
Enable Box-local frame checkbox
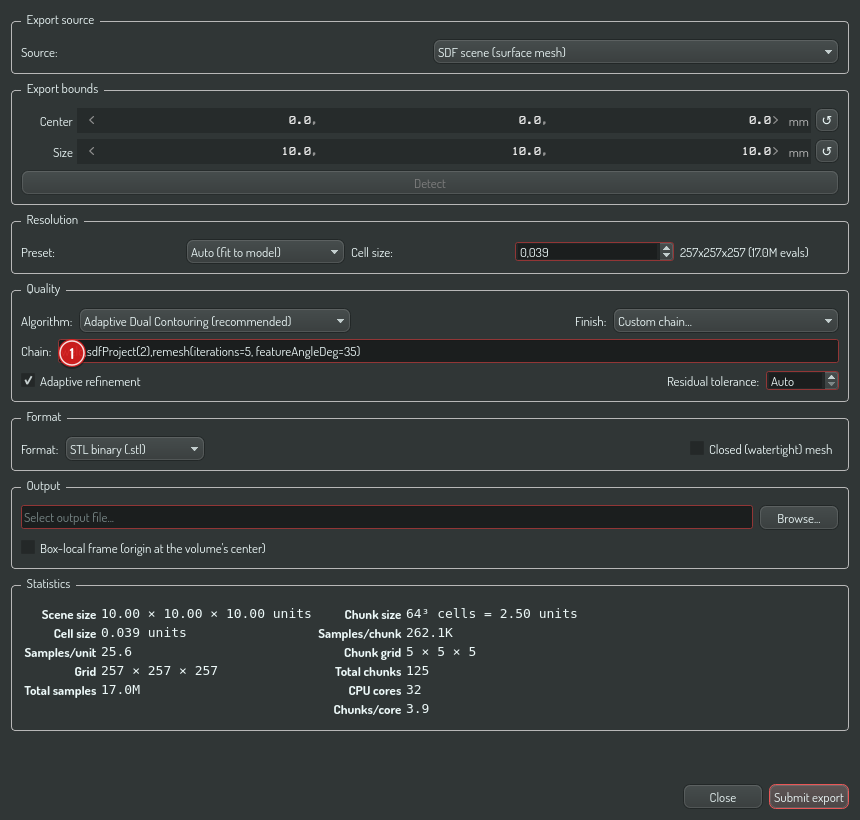[28, 547]
